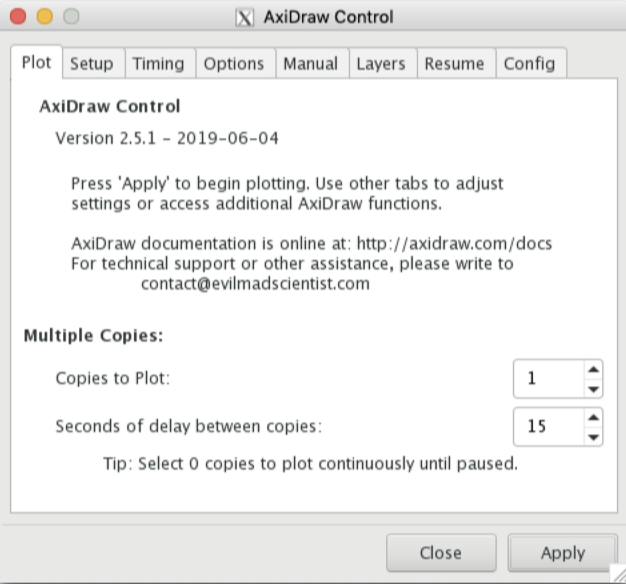Select the Manual tab
This screenshot has width=626, height=584.
click(310, 63)
